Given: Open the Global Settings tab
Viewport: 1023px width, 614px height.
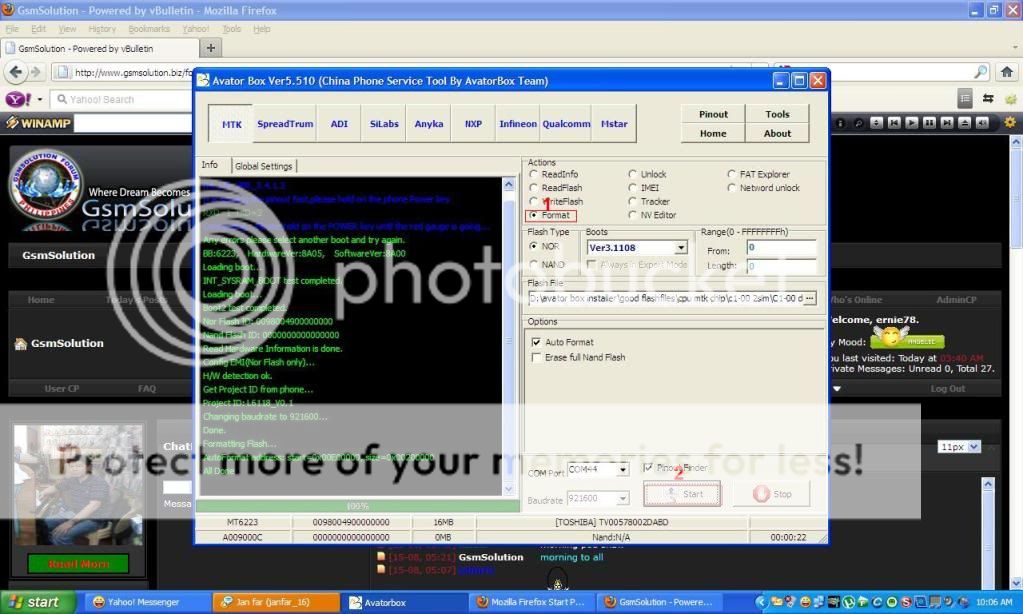Looking at the screenshot, I should click(264, 166).
